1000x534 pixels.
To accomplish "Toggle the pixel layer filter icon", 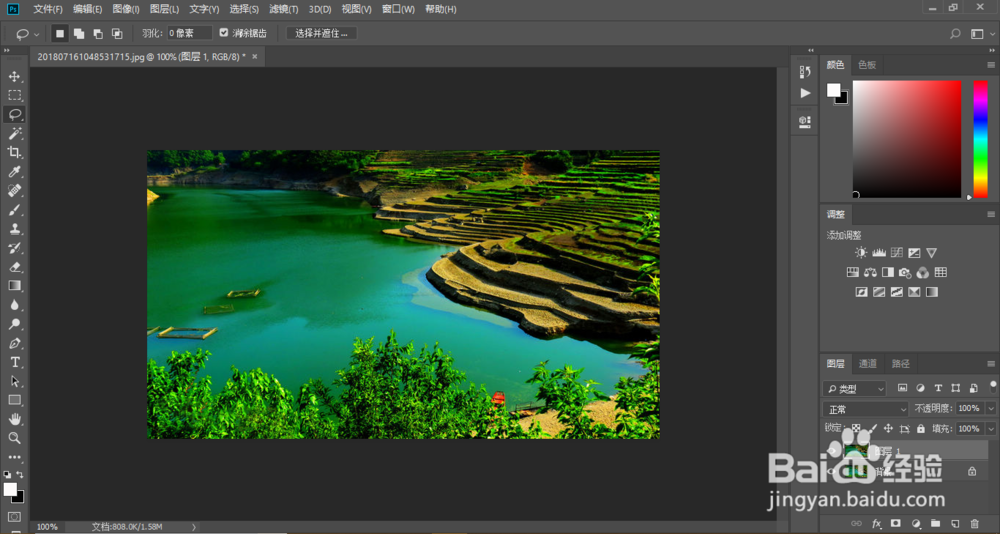I will 902,388.
